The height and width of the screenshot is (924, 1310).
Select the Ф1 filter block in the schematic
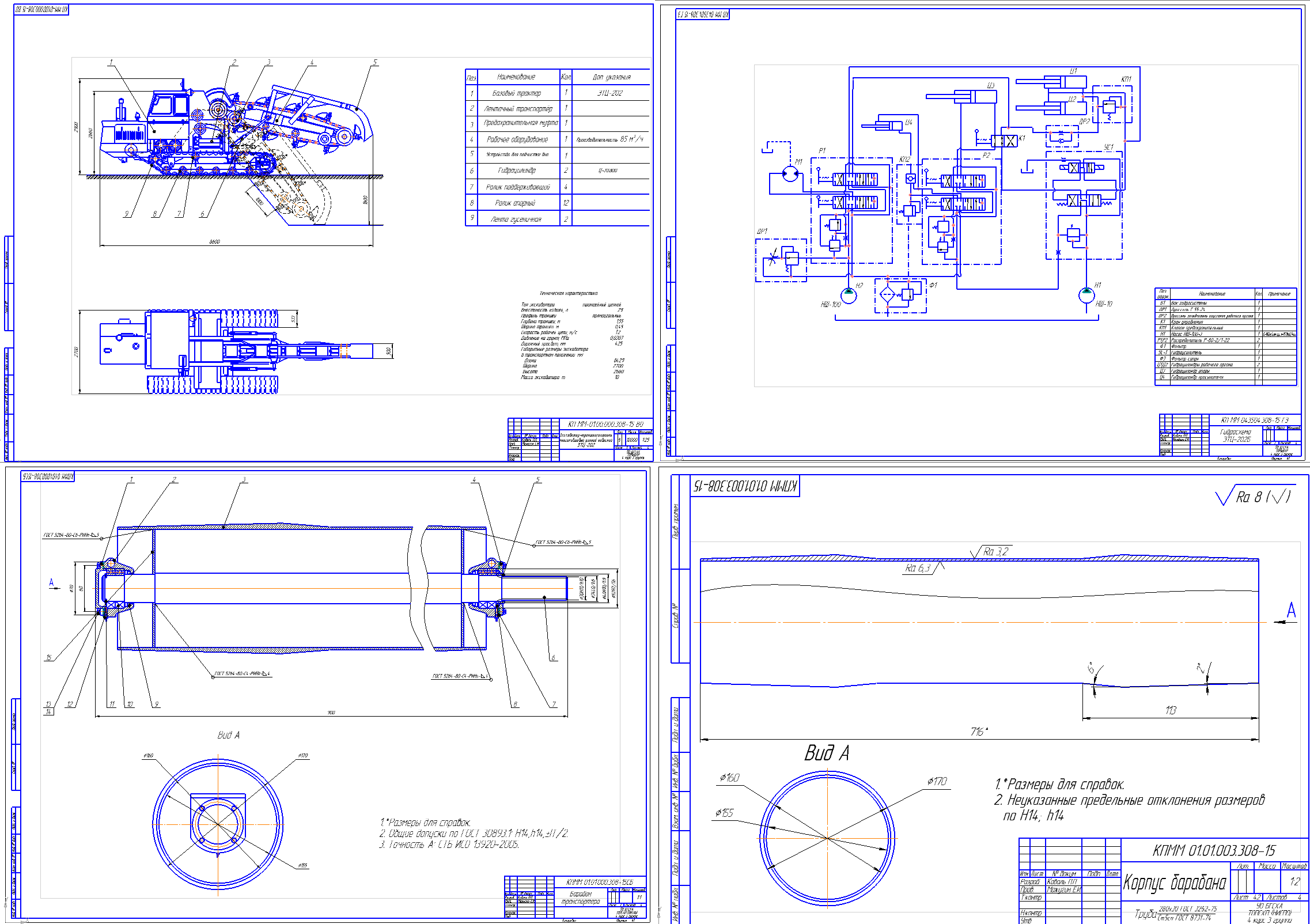pos(900,296)
